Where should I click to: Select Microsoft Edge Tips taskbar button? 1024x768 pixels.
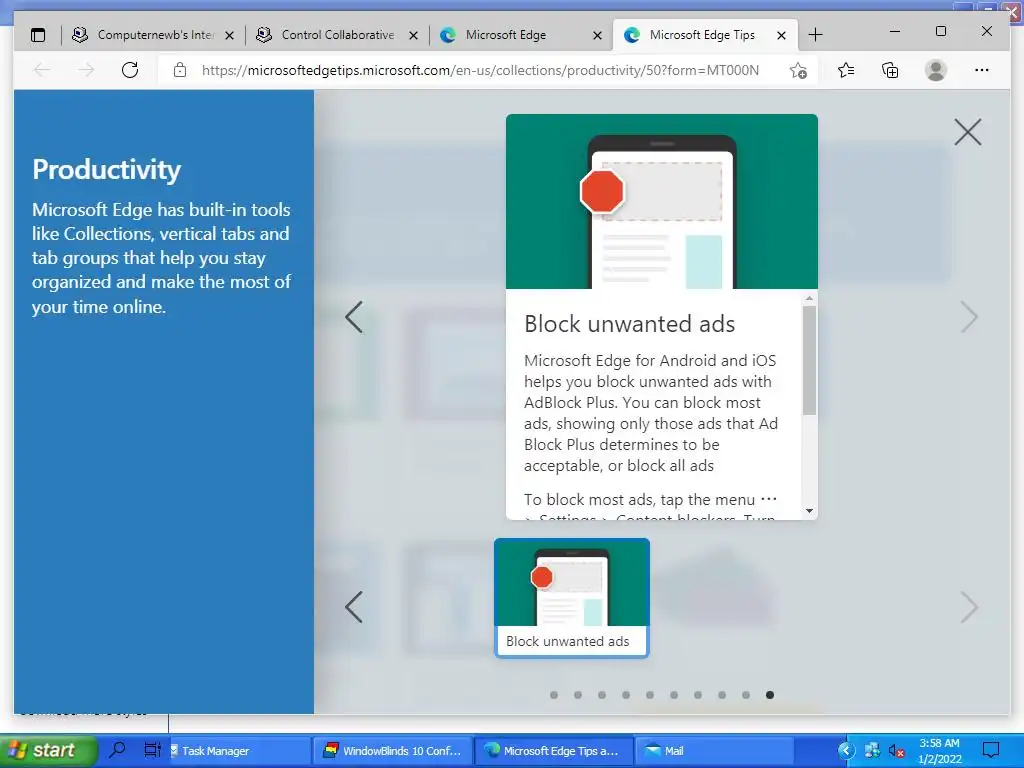(x=554, y=751)
